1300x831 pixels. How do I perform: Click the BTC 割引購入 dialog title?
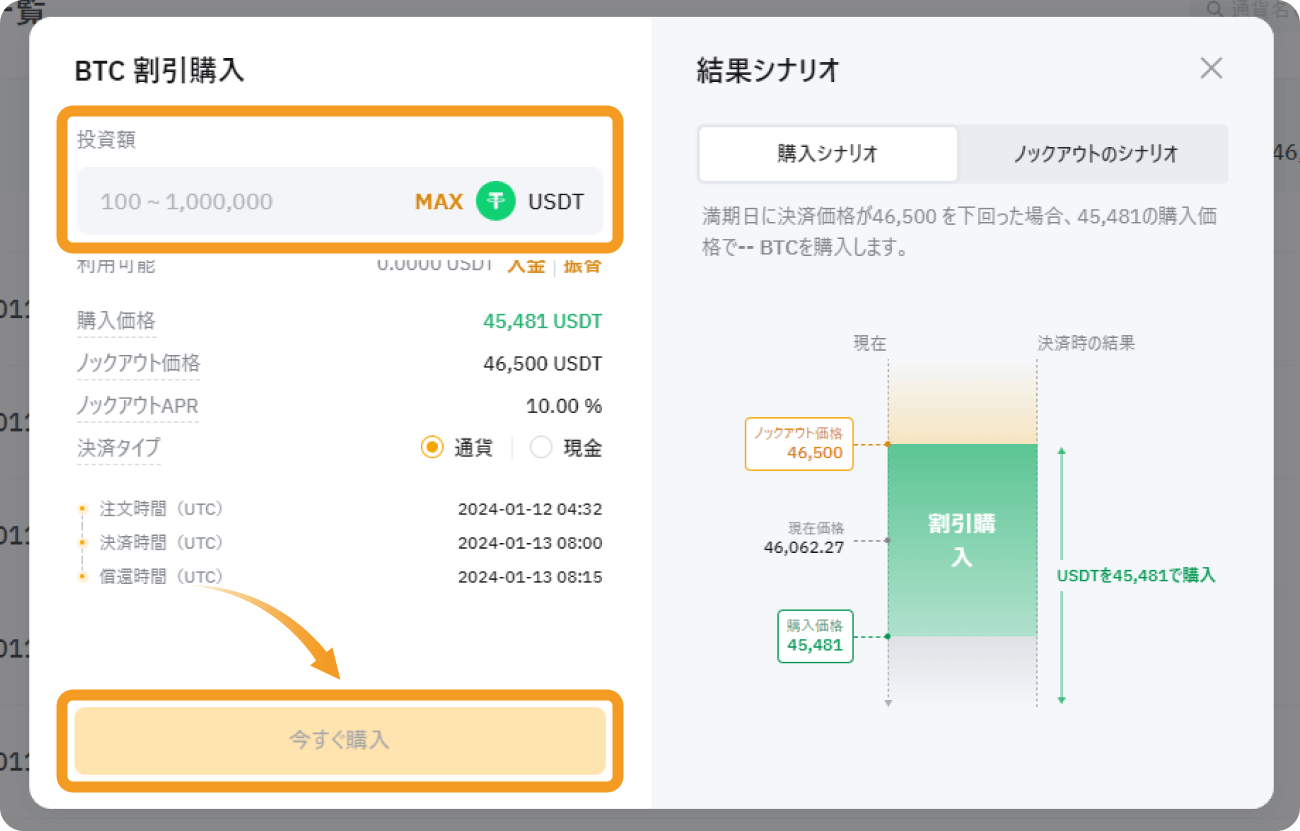160,70
